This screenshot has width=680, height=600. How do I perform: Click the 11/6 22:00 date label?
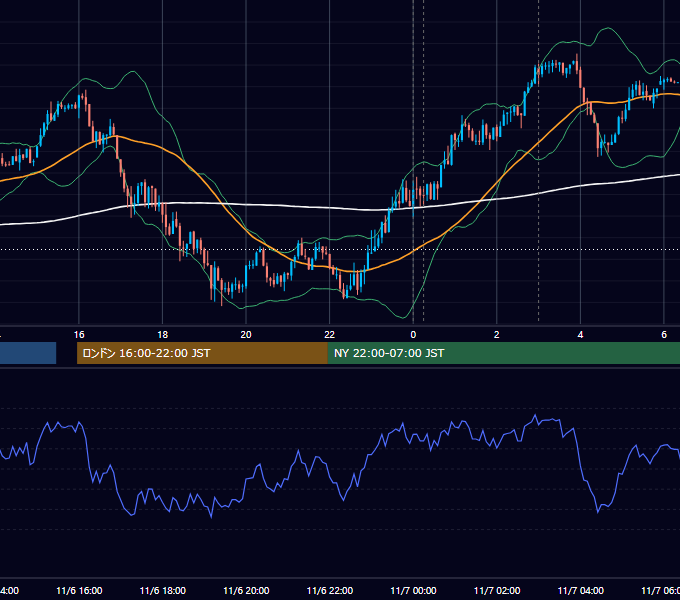coord(330,591)
